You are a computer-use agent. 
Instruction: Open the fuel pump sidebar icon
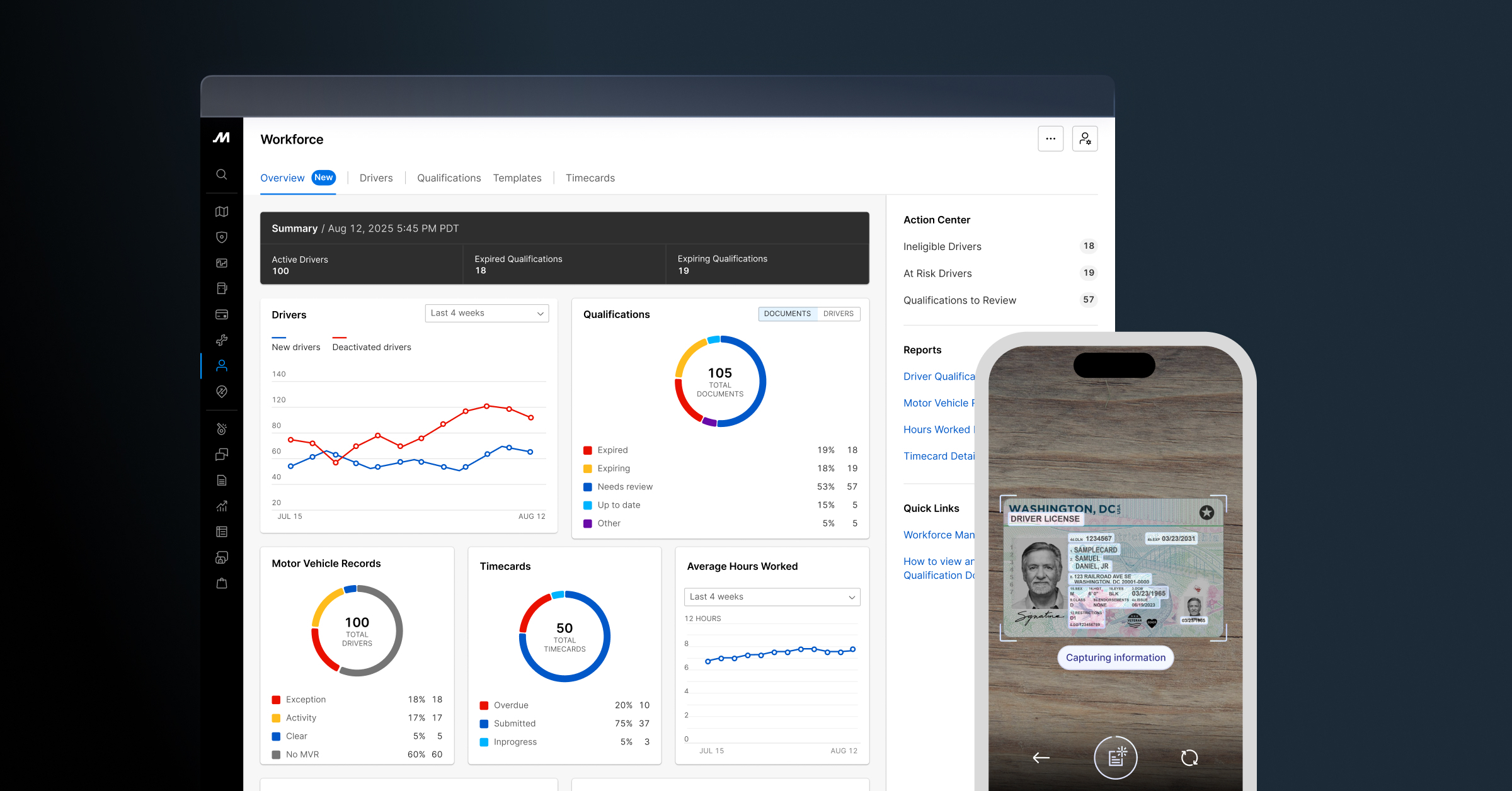point(222,288)
